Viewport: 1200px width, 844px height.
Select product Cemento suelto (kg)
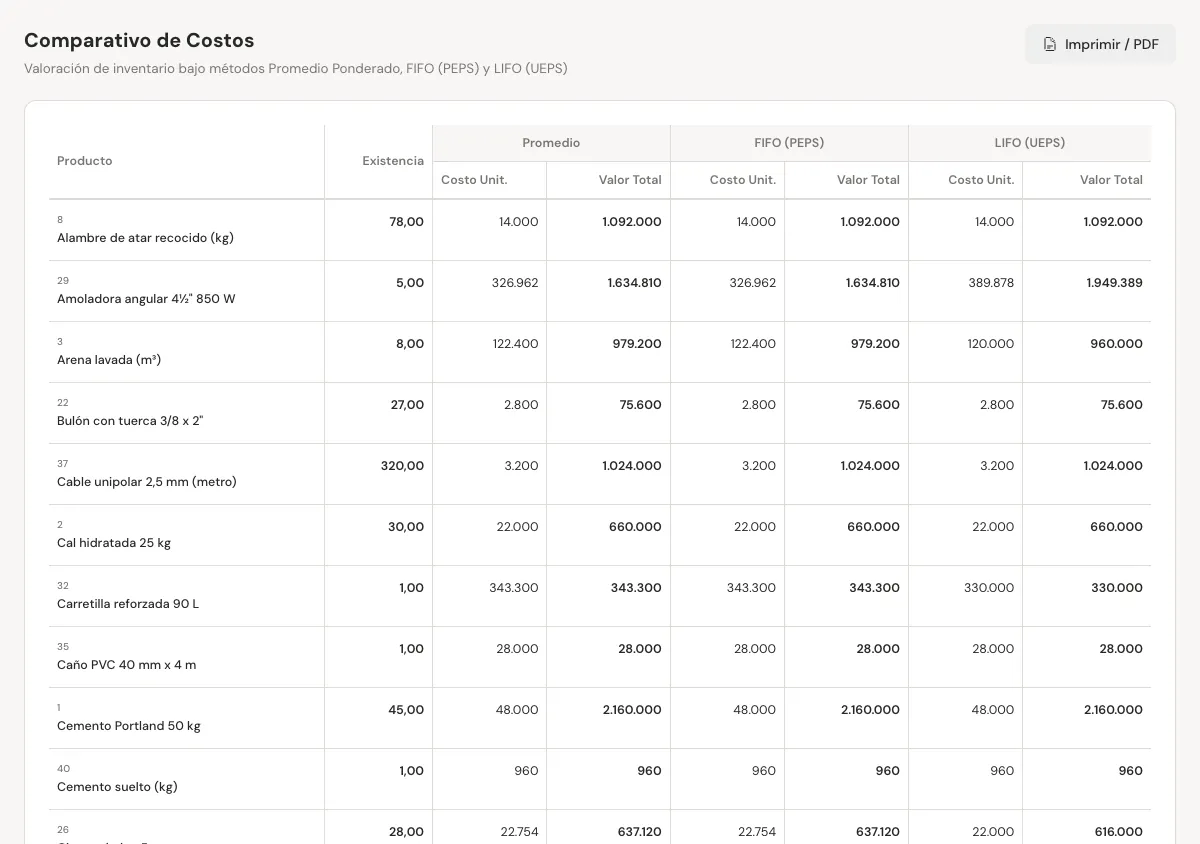117,787
